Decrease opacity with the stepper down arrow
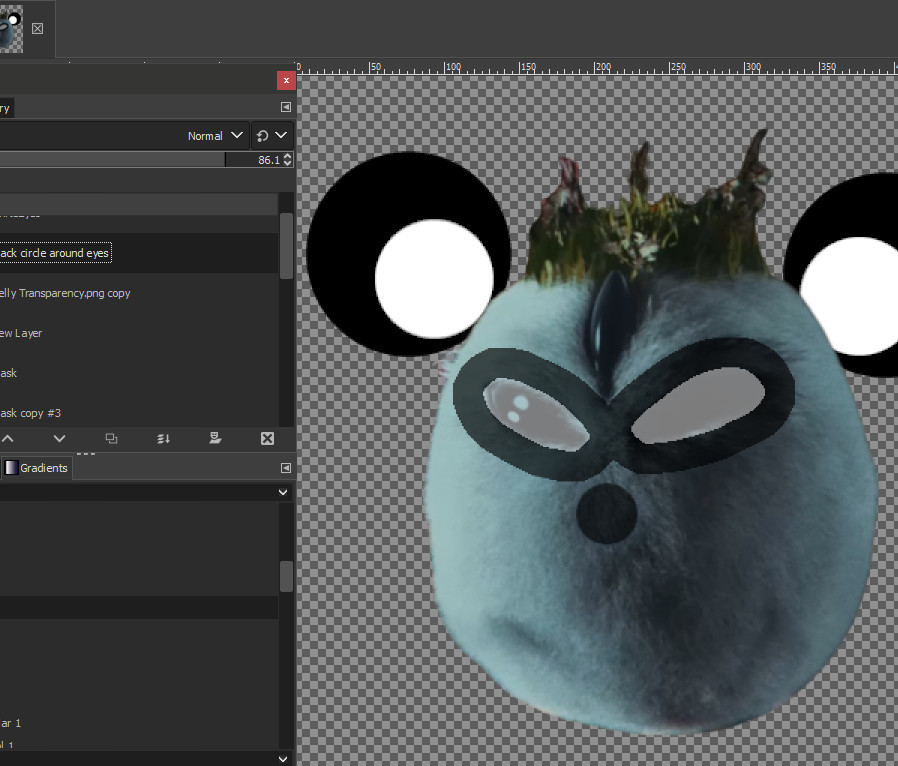This screenshot has height=766, width=898. tap(287, 163)
